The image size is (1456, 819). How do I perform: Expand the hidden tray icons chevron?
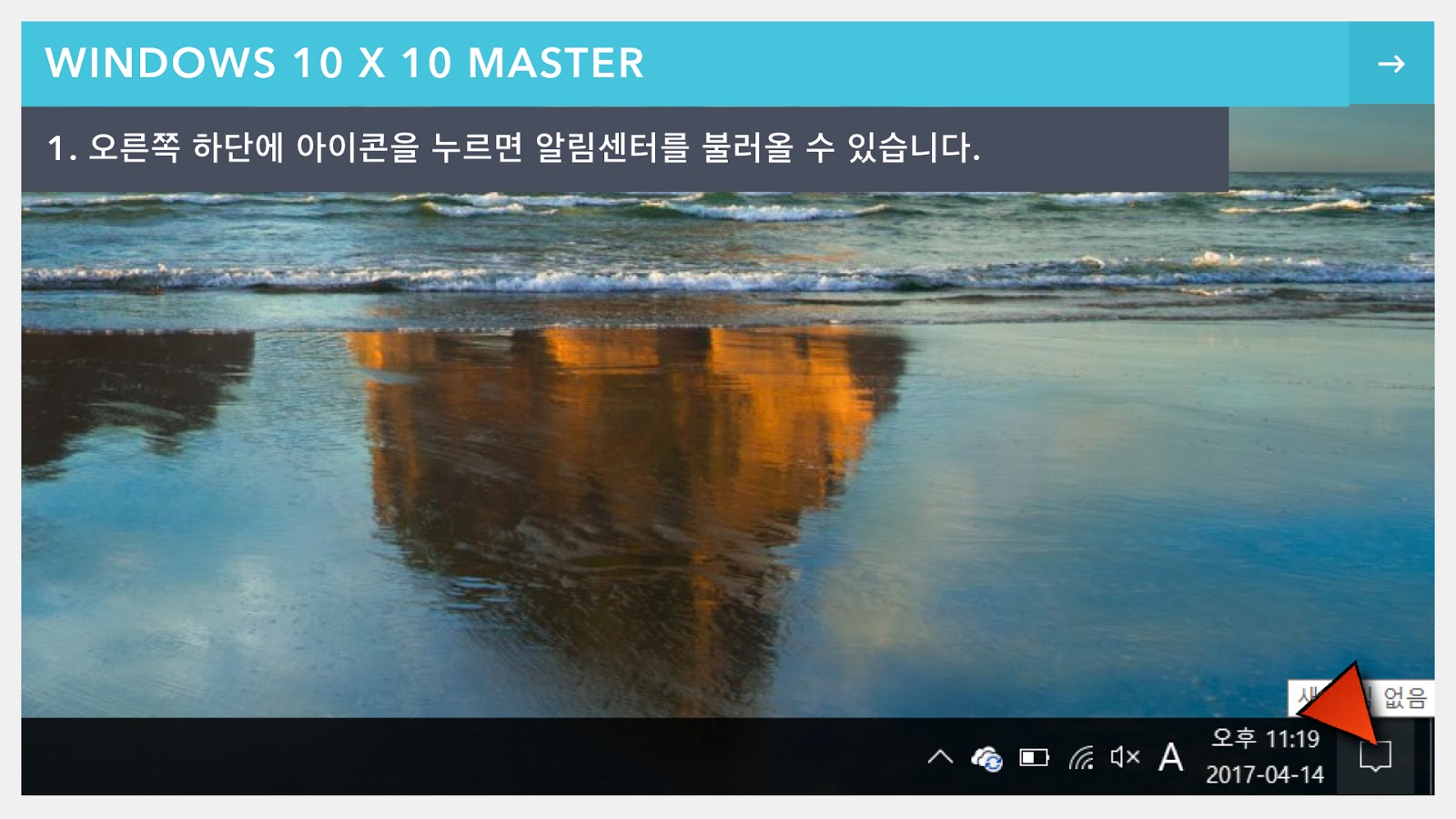coord(940,756)
